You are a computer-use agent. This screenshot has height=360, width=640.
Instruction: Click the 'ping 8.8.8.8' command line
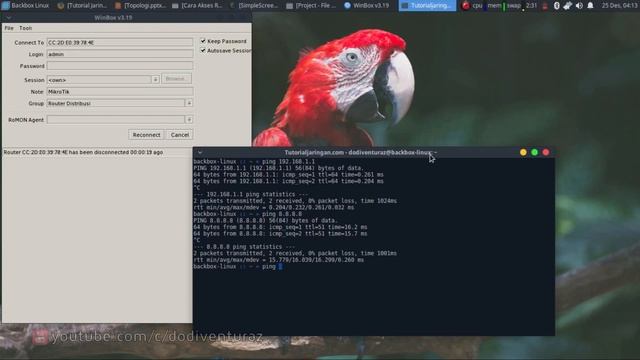click(x=248, y=214)
